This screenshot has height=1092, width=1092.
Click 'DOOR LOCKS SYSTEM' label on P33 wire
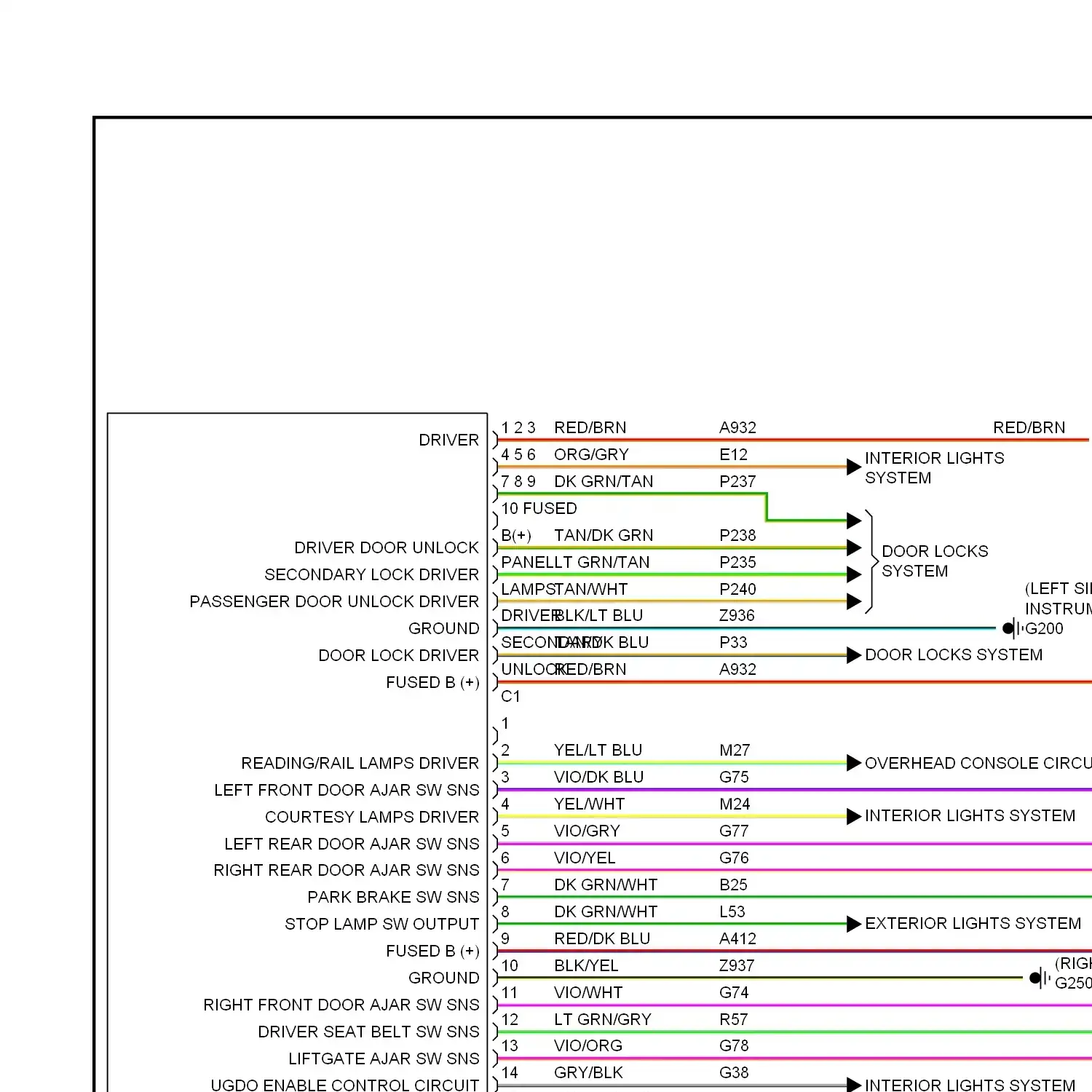point(954,654)
